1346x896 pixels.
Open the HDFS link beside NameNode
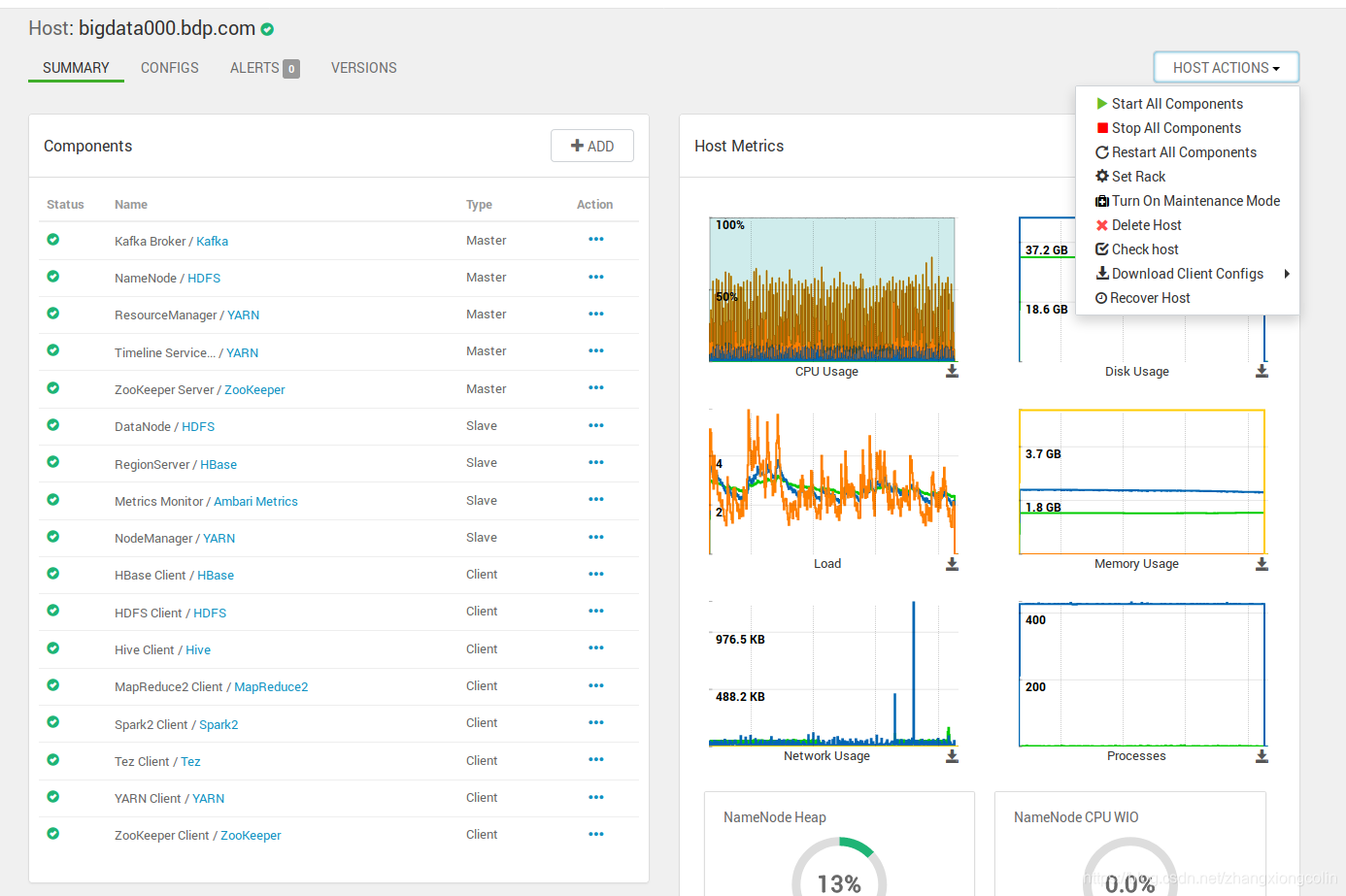(204, 278)
